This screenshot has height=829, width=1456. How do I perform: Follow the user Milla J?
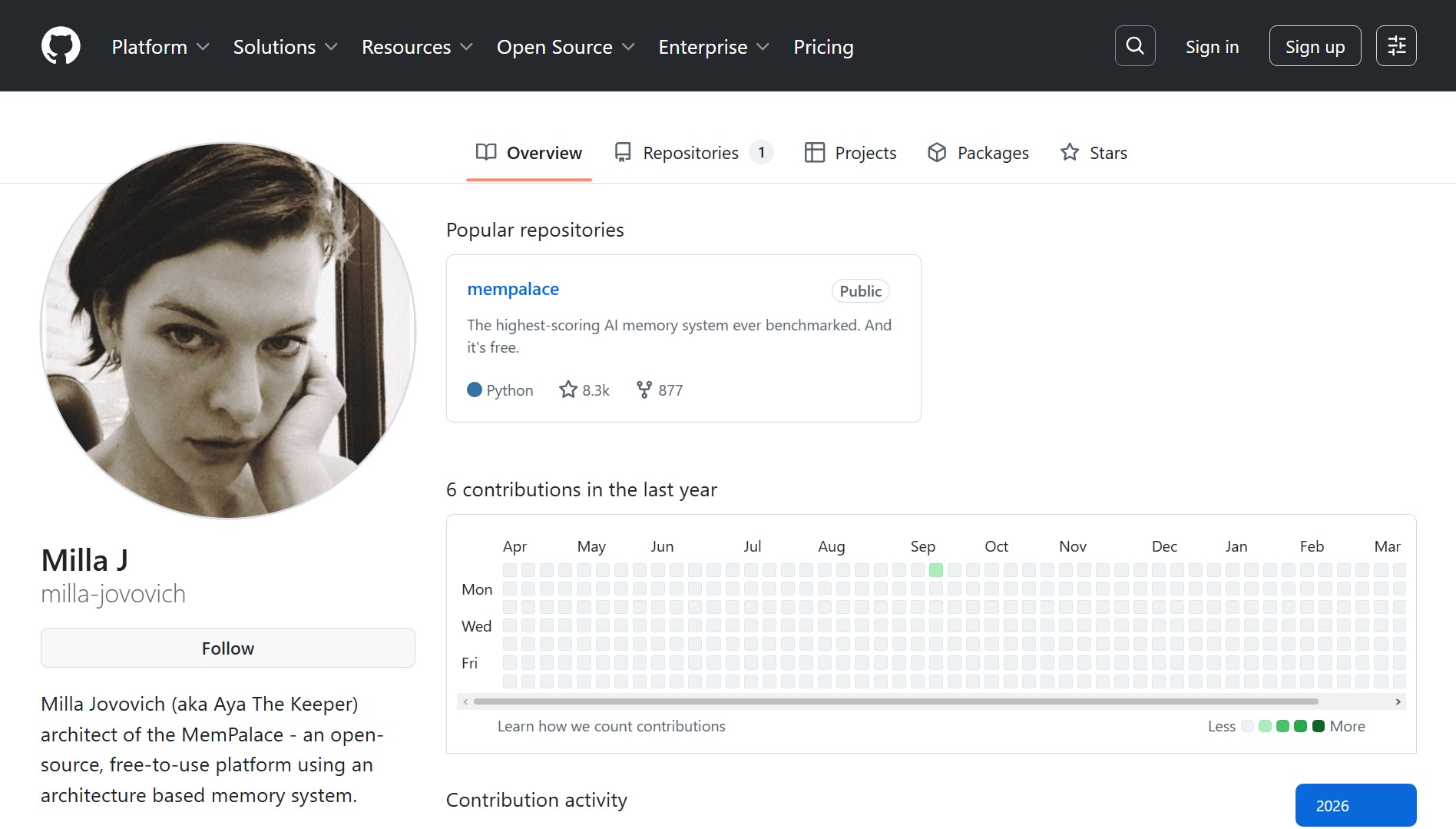227,648
